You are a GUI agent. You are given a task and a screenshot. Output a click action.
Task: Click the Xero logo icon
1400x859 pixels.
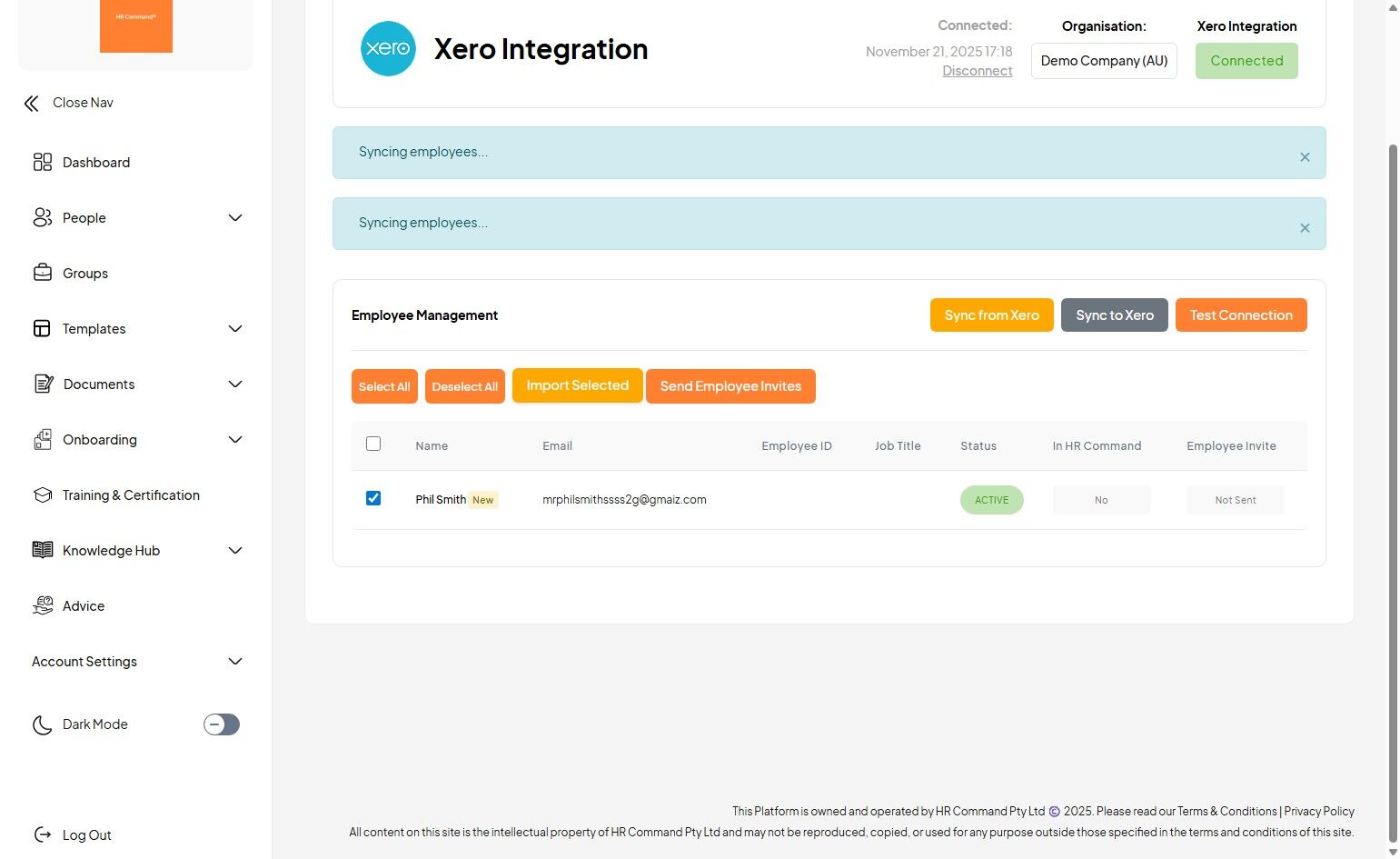tap(388, 48)
